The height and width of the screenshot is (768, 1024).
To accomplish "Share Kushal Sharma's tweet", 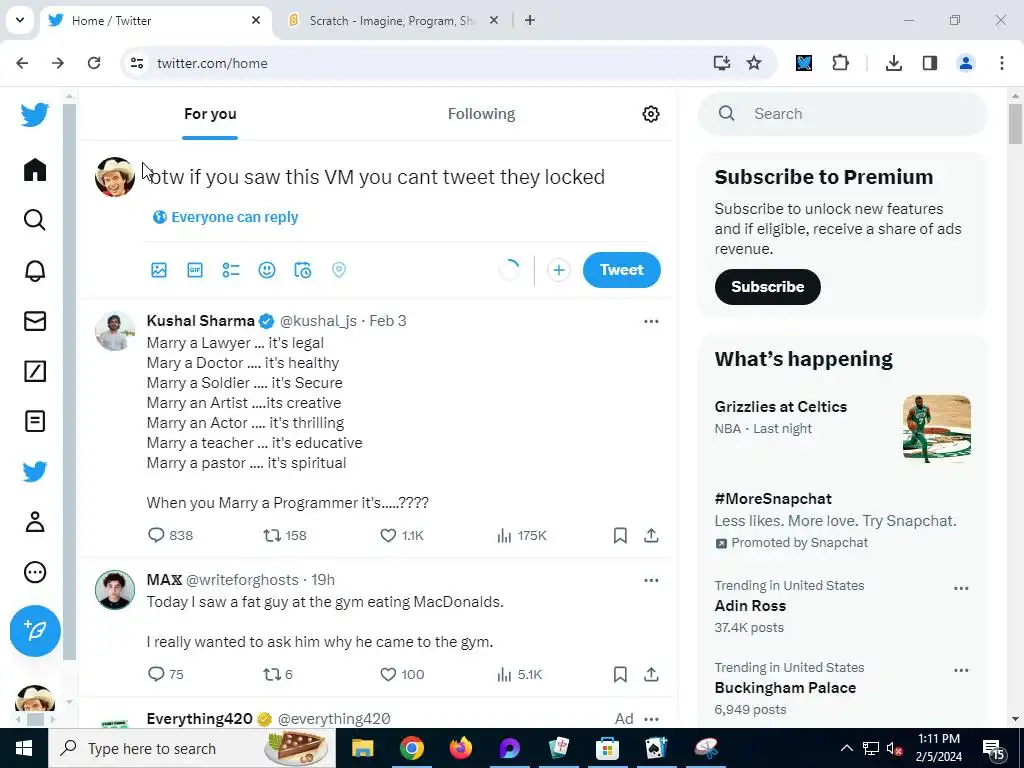I will 651,536.
